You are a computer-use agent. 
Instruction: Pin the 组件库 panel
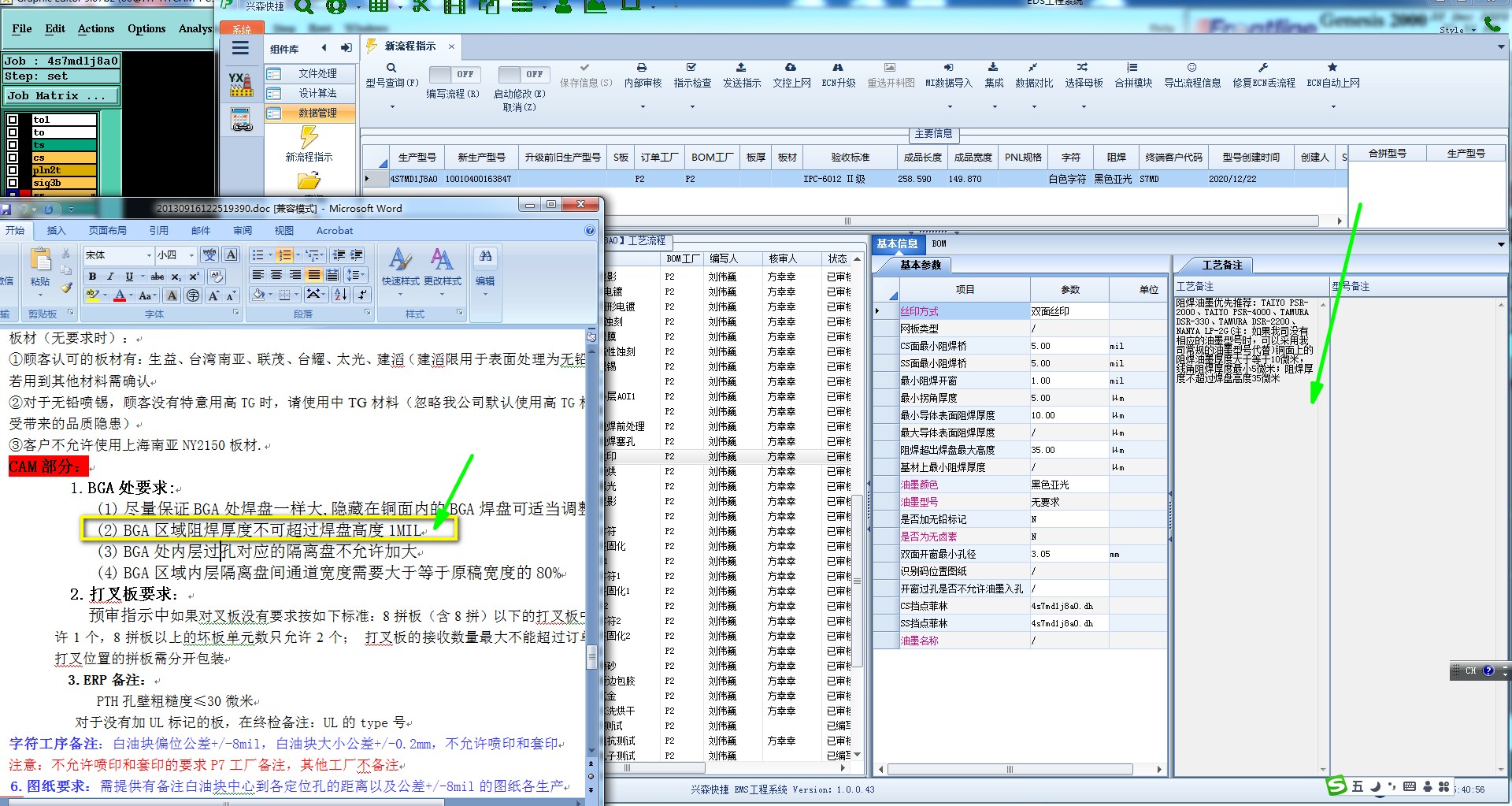[346, 48]
